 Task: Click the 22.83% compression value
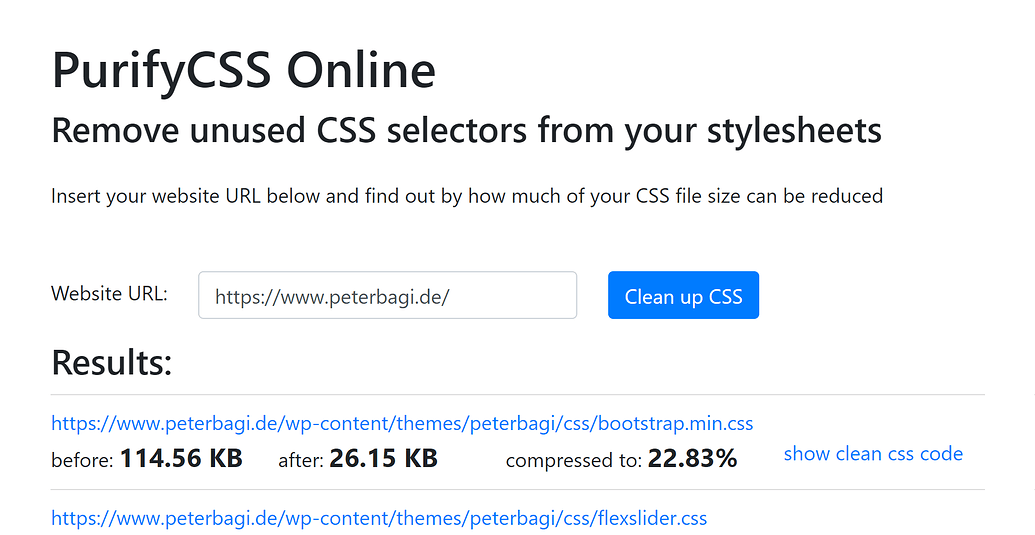pyautogui.click(x=692, y=459)
